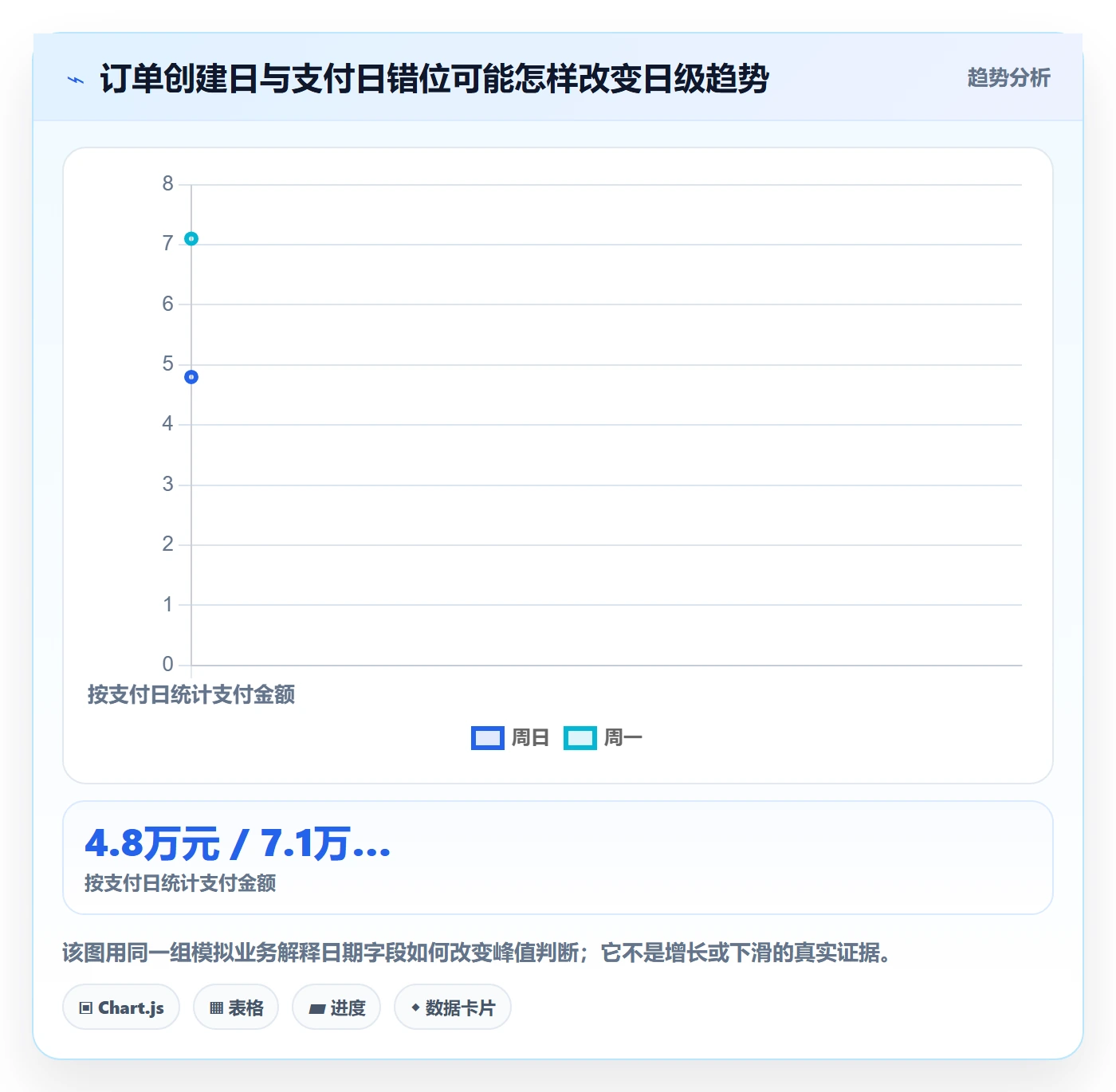Click the cyan 周一 legend color box
The image size is (1116, 1092).
tap(580, 738)
